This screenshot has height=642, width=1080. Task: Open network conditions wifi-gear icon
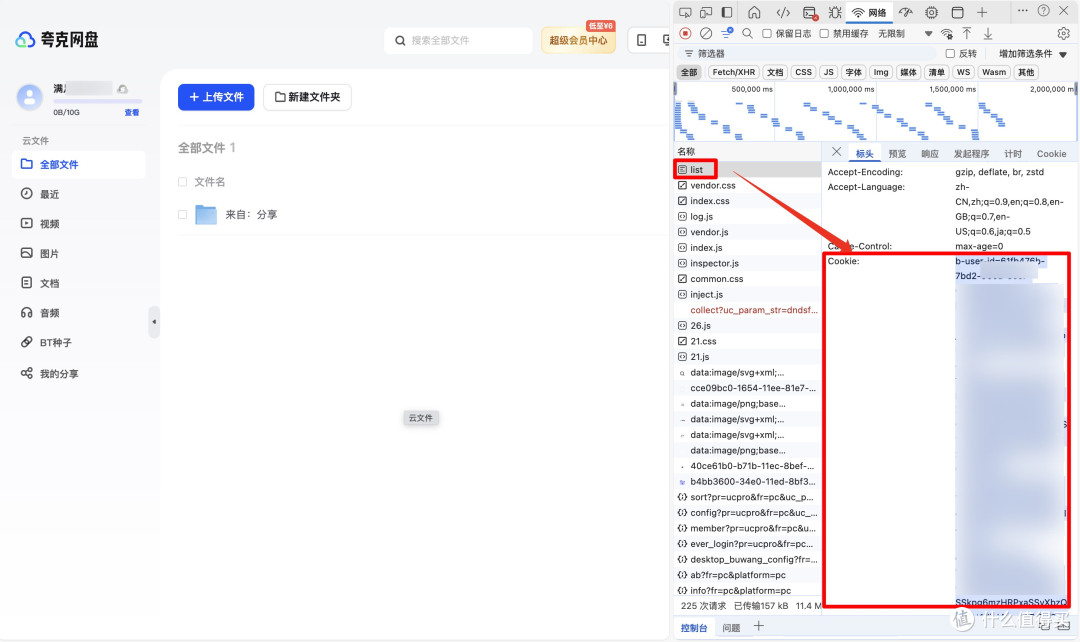point(947,33)
